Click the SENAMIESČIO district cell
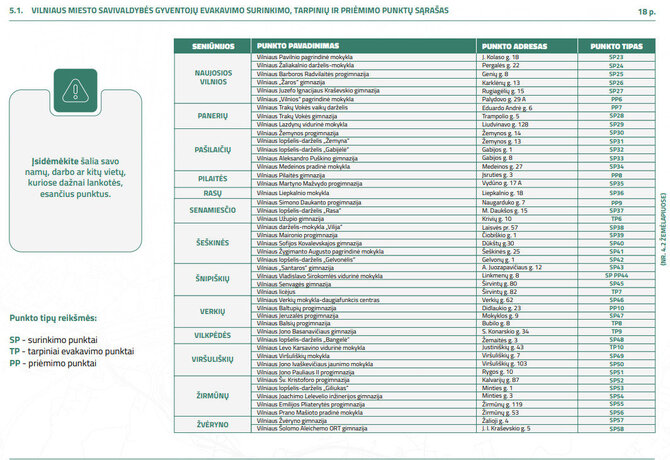 click(213, 210)
